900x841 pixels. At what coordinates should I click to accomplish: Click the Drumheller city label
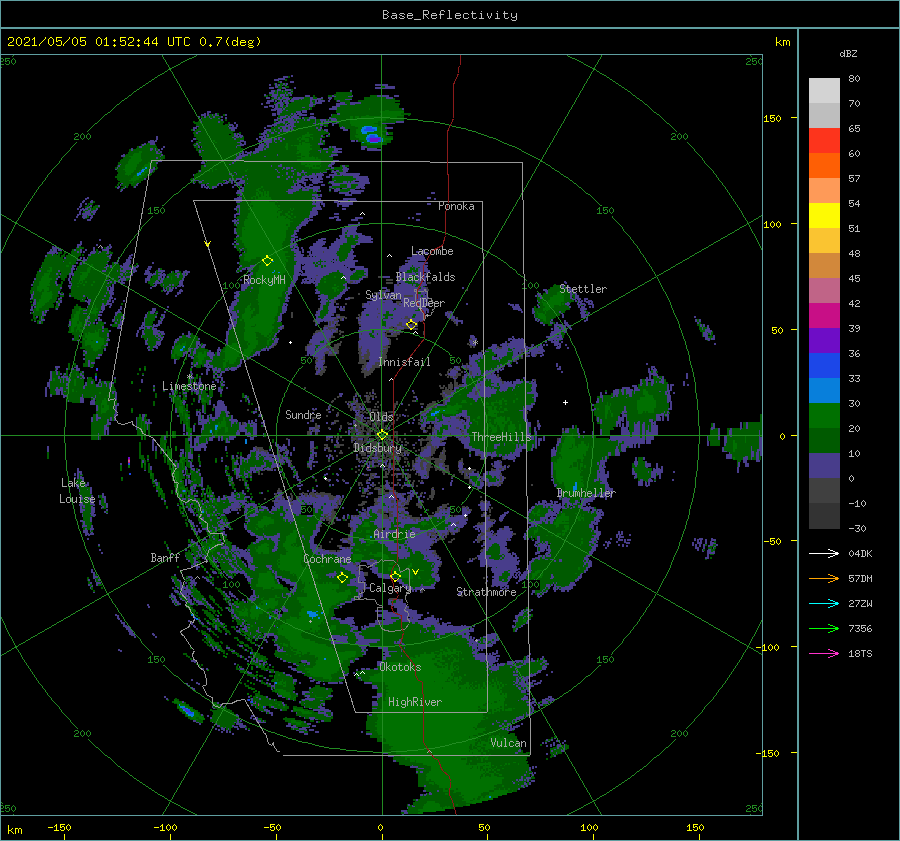pyautogui.click(x=586, y=493)
